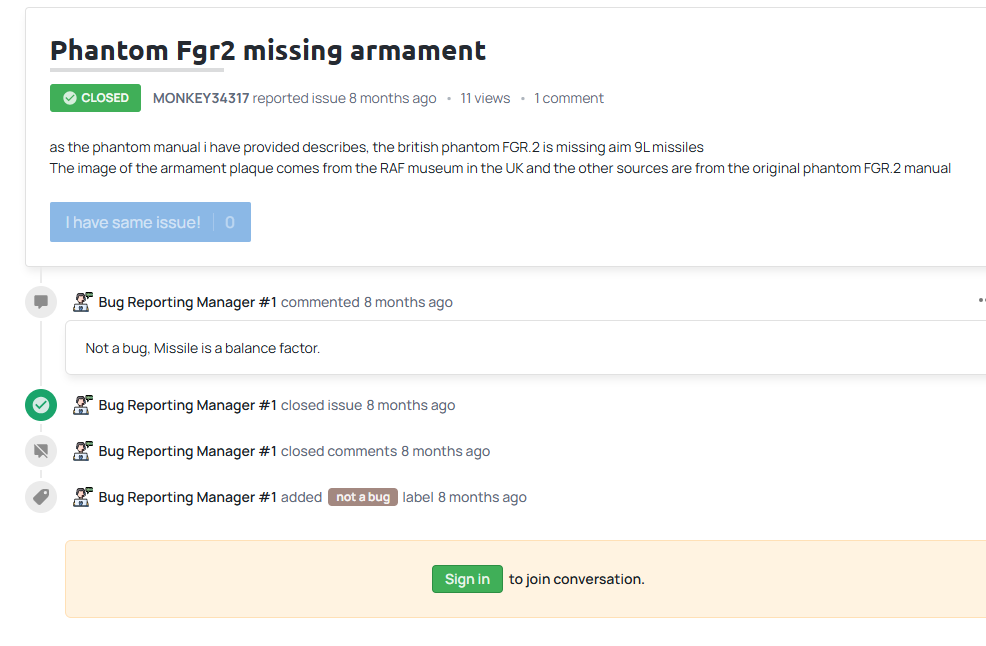Click the avatar beside the closed issue entry
986x646 pixels.
pyautogui.click(x=83, y=405)
